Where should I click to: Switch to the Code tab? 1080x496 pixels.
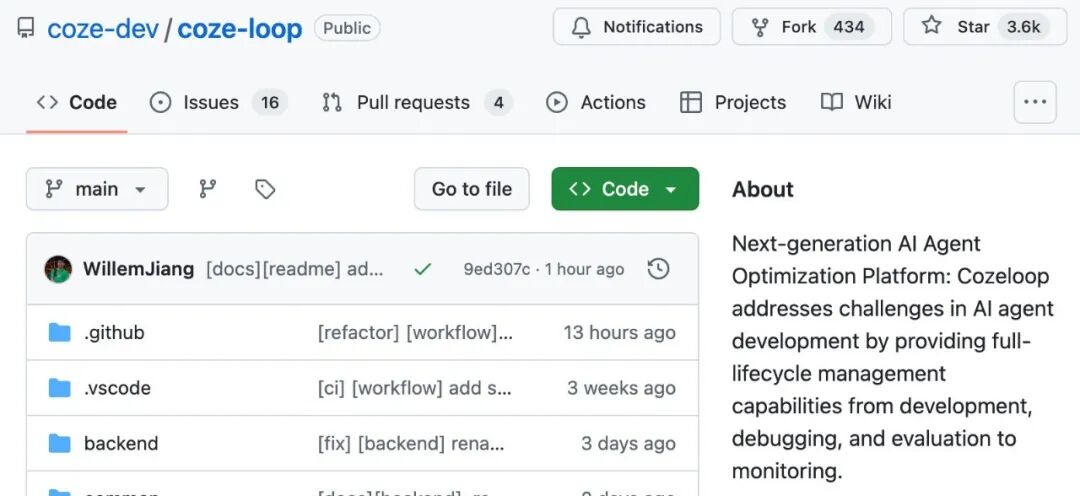click(76, 103)
